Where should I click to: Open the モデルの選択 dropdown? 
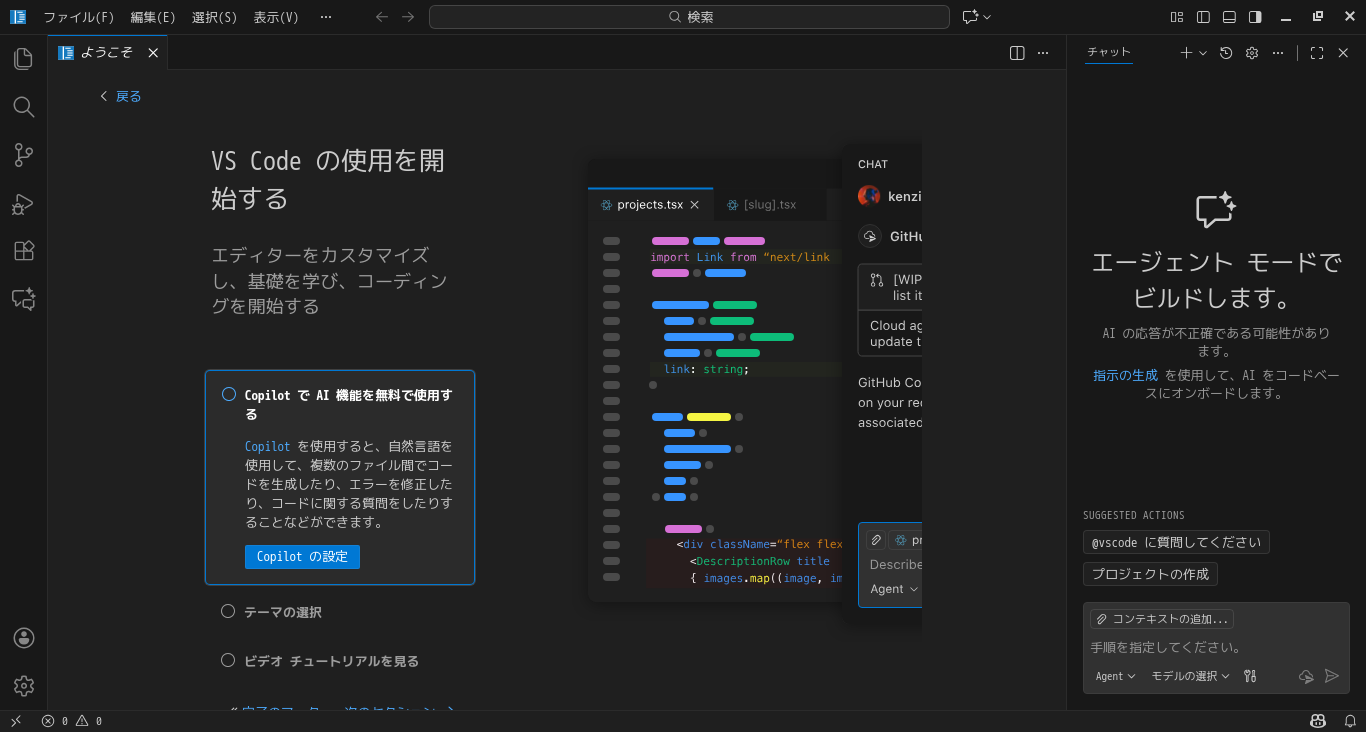click(x=1190, y=675)
